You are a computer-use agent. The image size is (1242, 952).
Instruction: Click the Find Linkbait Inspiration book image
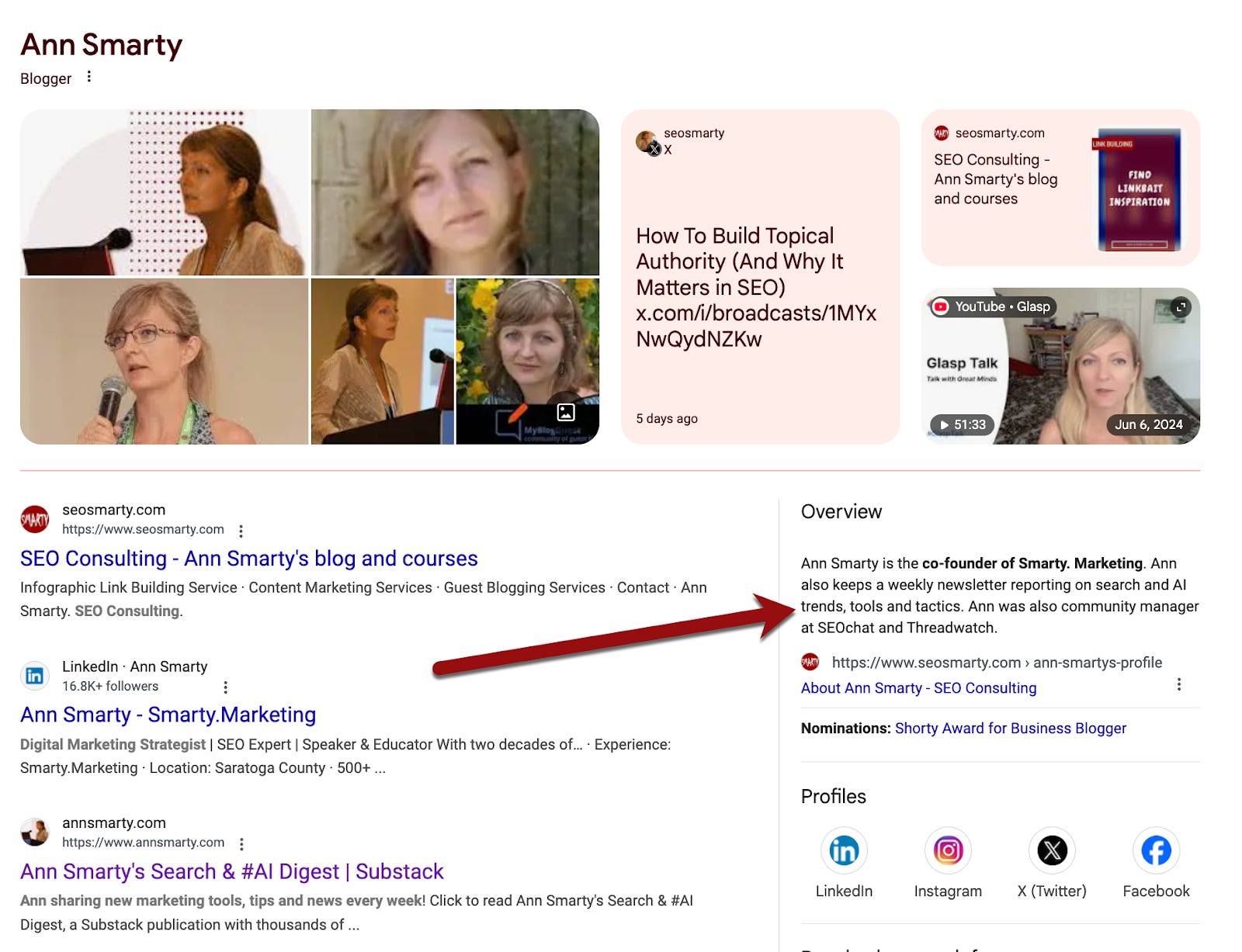click(1138, 189)
